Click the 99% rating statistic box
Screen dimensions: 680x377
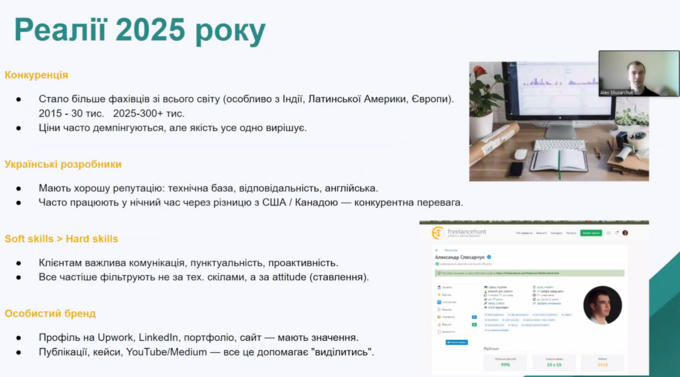[x=505, y=362]
